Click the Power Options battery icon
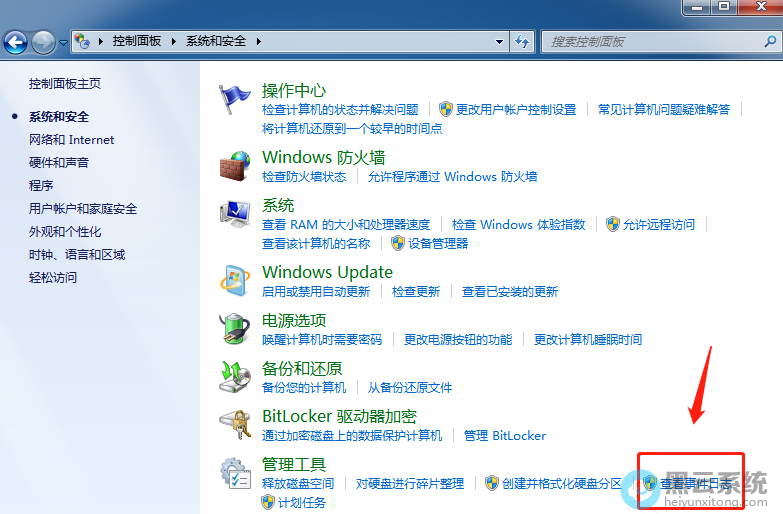The height and width of the screenshot is (514, 783). [x=235, y=329]
